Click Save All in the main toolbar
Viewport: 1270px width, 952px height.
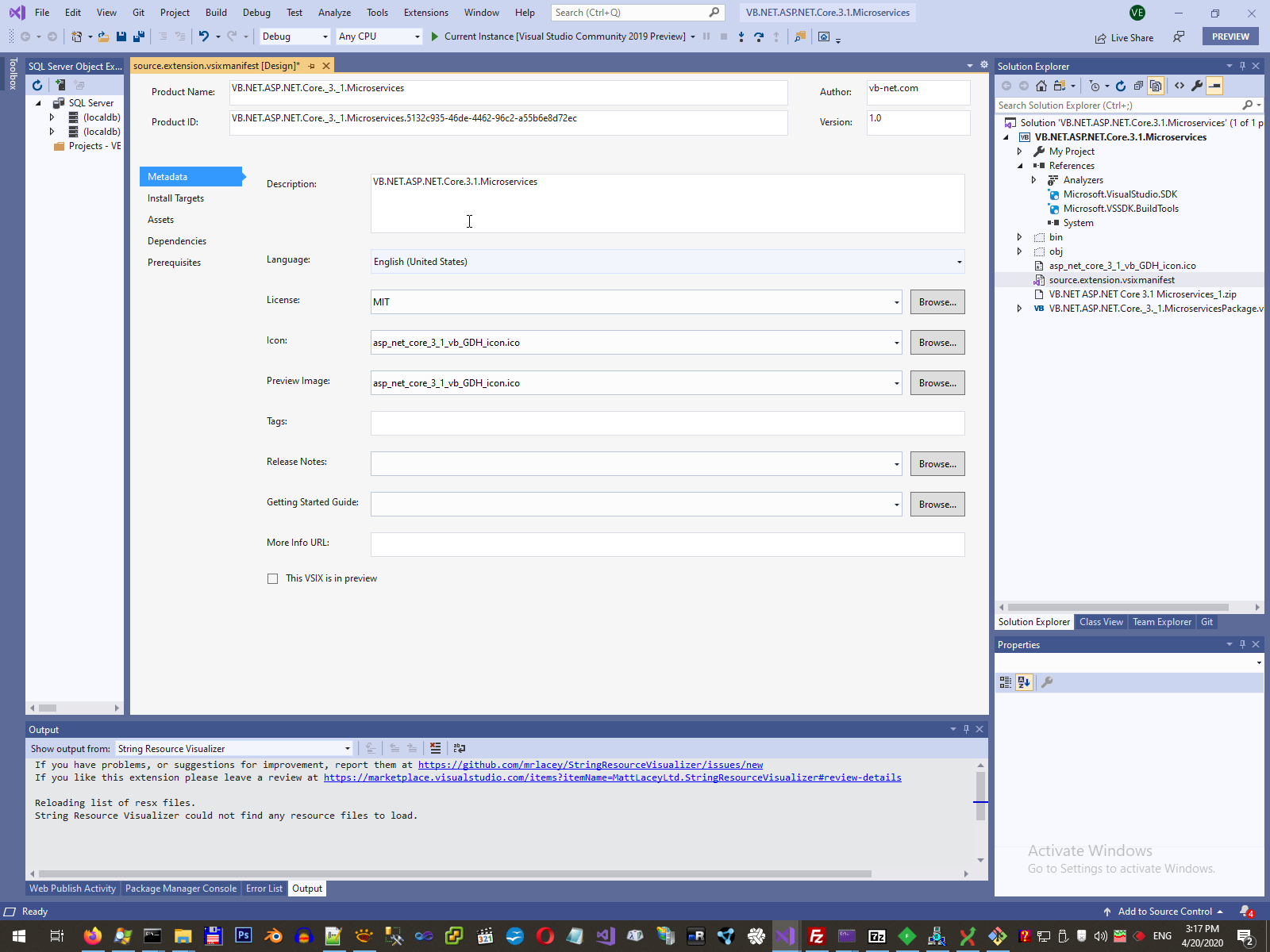[x=139, y=36]
